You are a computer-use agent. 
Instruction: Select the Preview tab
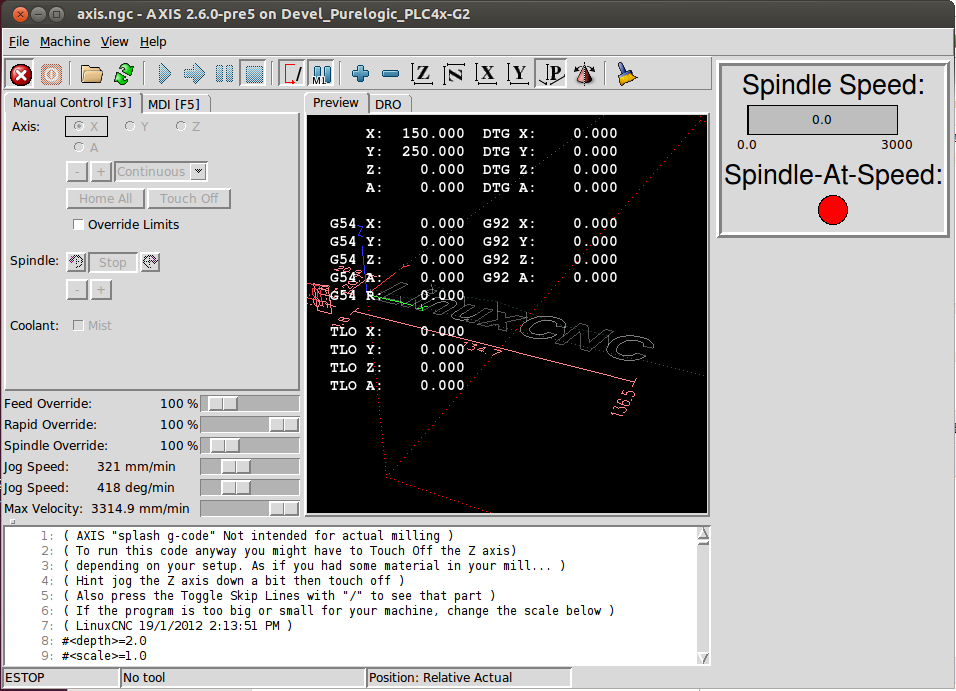pyautogui.click(x=335, y=102)
